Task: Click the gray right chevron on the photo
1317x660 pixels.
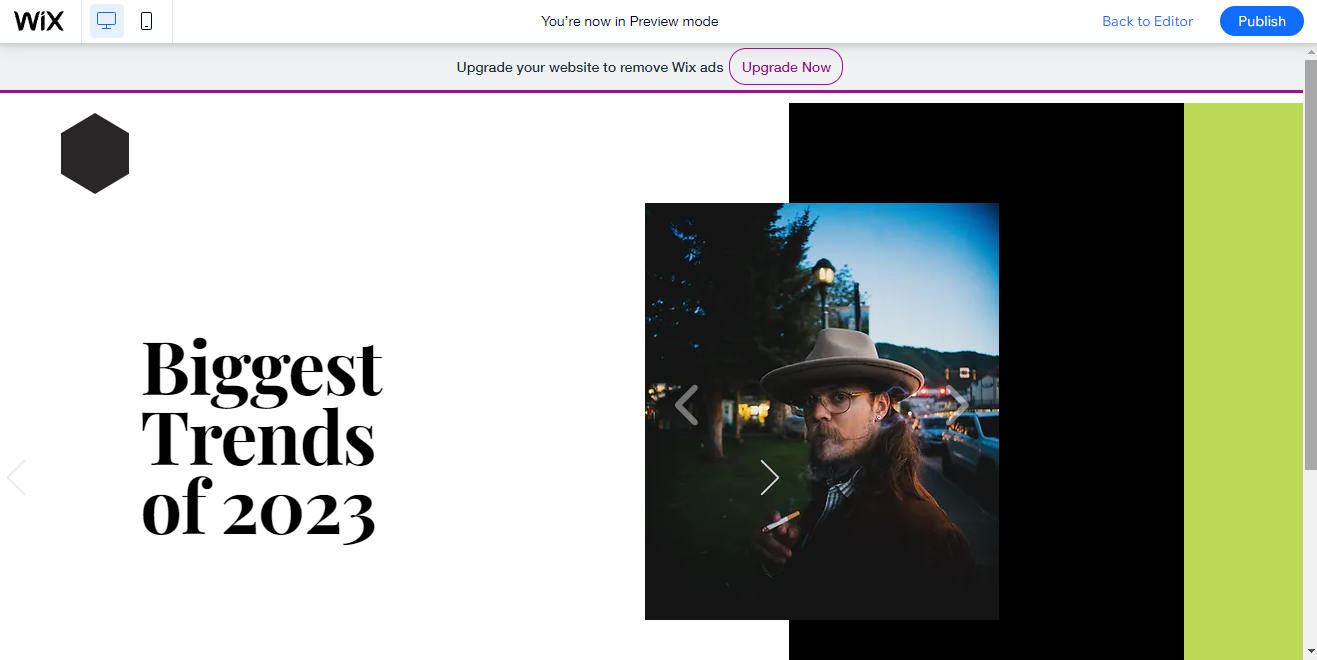Action: click(x=958, y=404)
